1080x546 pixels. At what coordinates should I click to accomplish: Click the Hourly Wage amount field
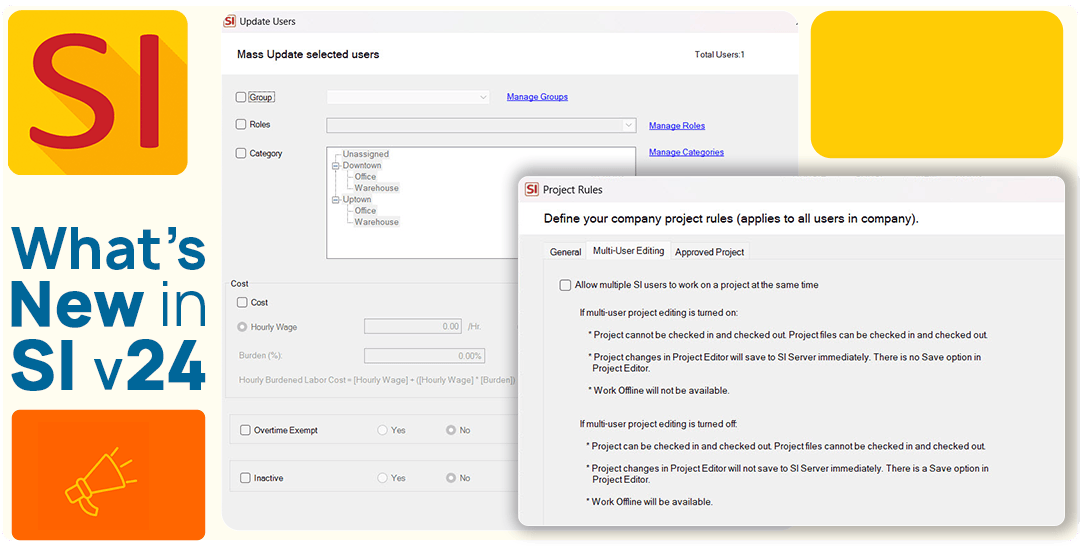click(413, 326)
